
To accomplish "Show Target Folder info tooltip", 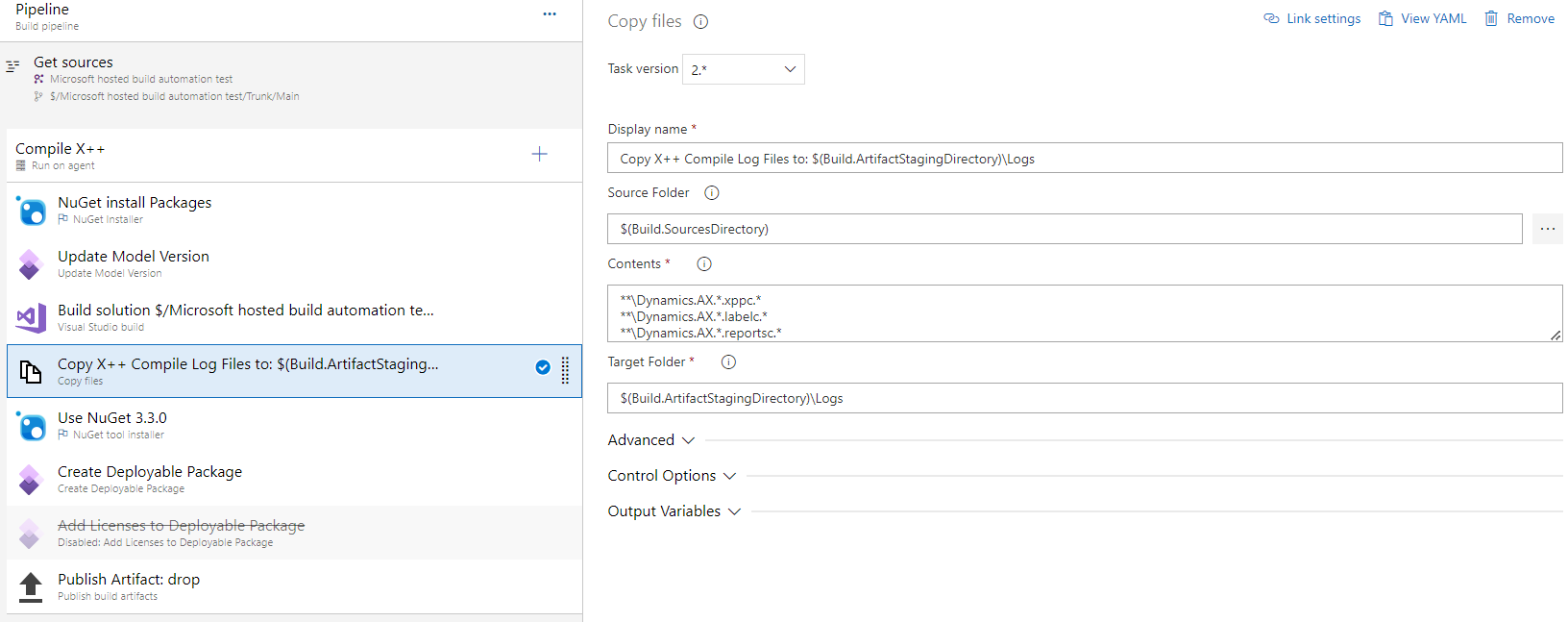I will [728, 362].
